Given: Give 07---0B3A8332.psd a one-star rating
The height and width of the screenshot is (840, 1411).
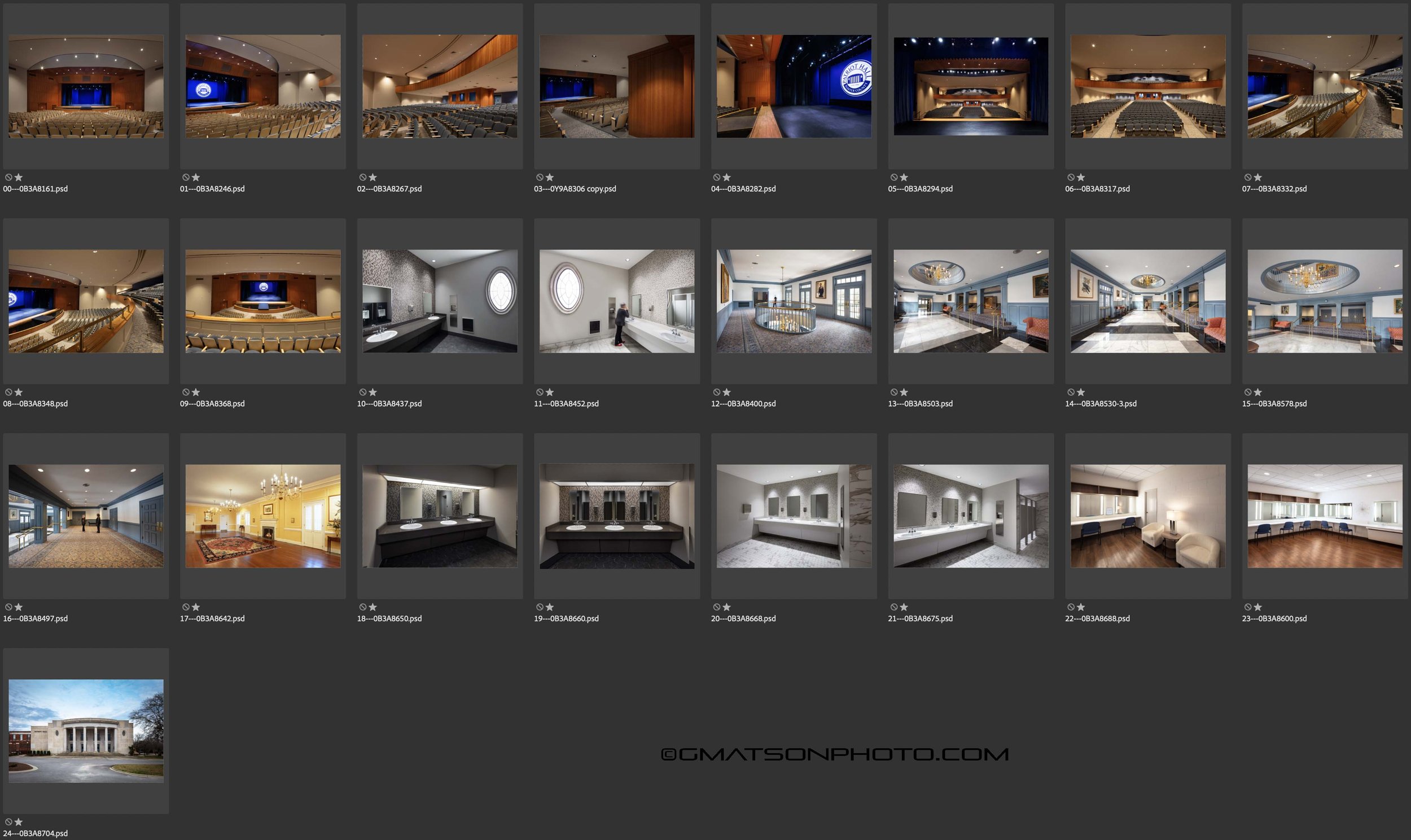Looking at the screenshot, I should tap(1257, 177).
